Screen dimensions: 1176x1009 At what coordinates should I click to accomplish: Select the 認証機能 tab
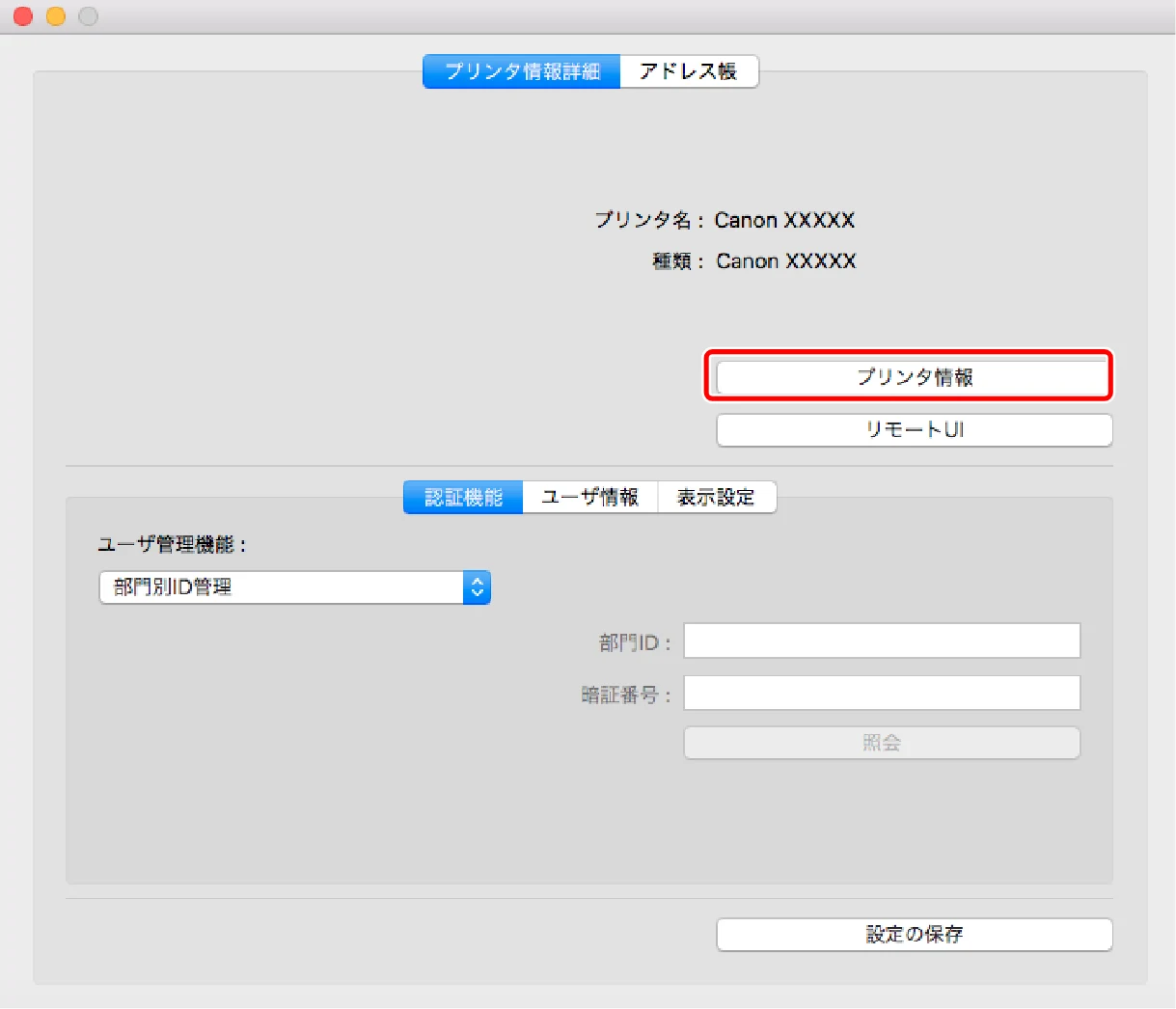point(463,498)
